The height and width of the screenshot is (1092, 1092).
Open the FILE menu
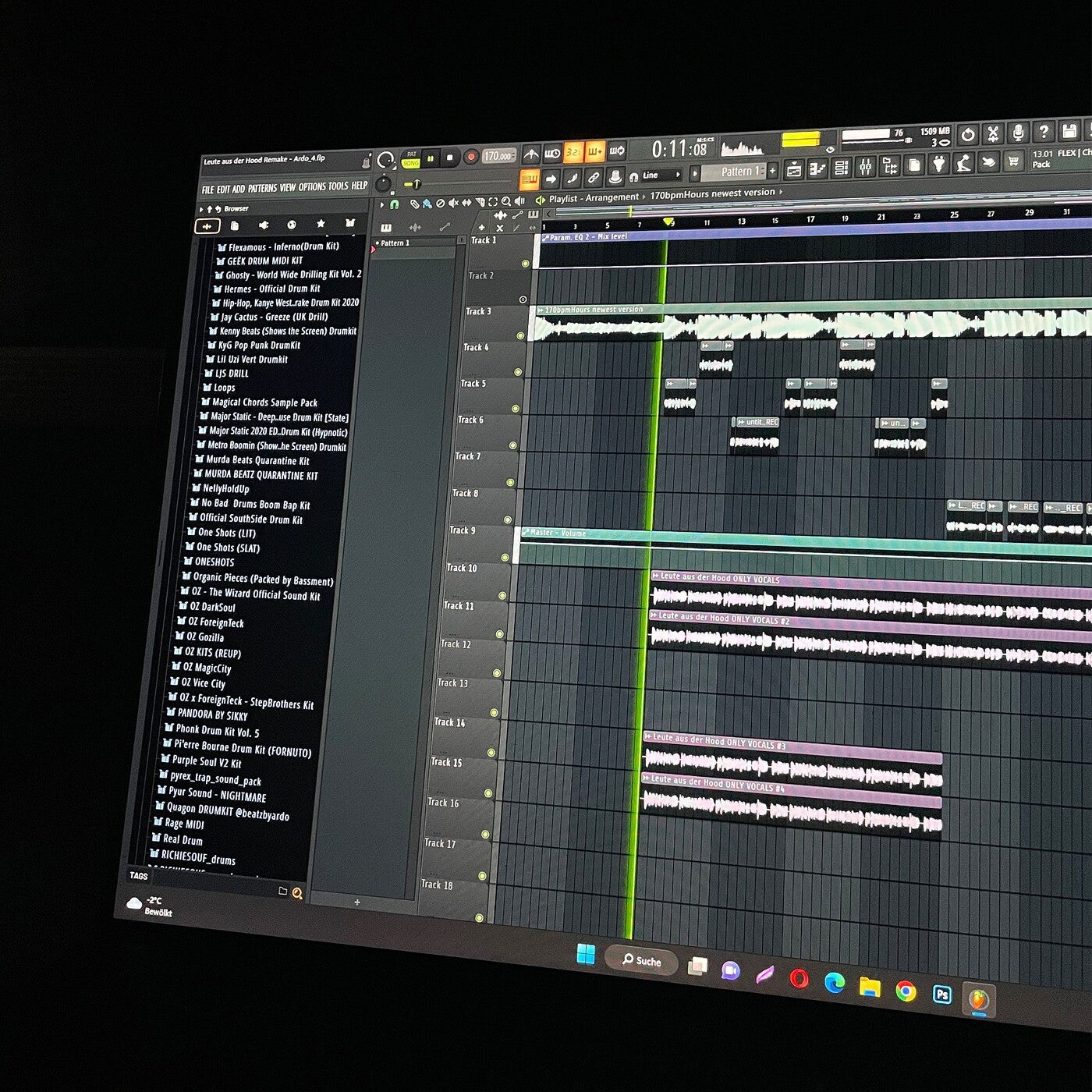[207, 190]
